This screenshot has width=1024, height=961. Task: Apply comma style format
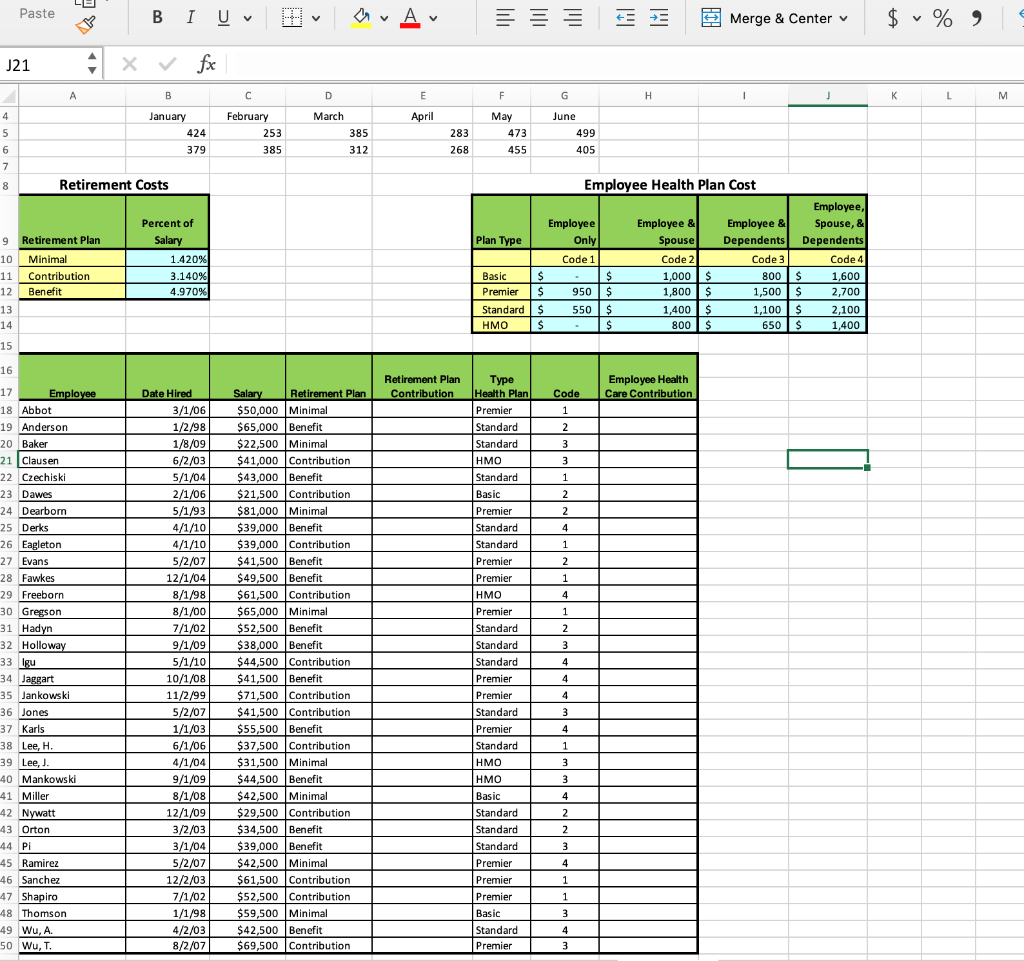pyautogui.click(x=976, y=18)
